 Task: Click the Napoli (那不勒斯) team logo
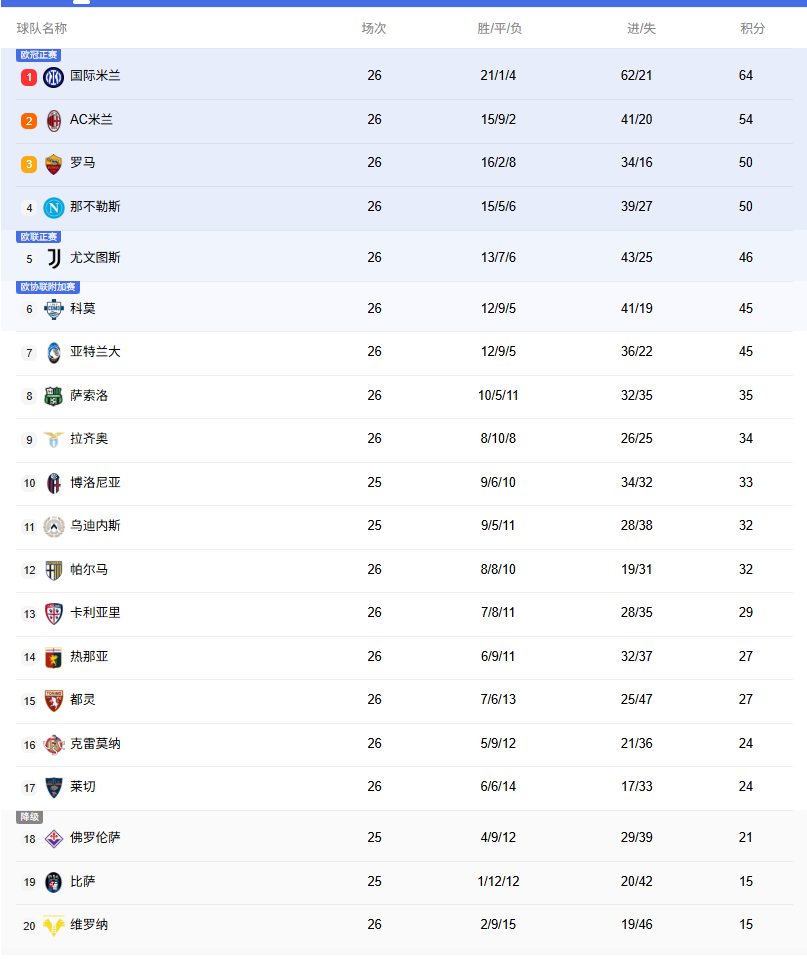(54, 208)
